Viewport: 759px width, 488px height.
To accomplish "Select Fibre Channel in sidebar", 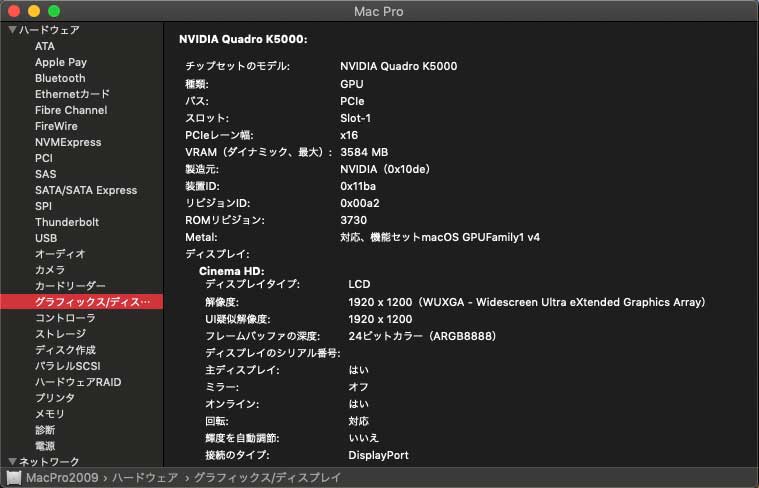I will tap(71, 110).
